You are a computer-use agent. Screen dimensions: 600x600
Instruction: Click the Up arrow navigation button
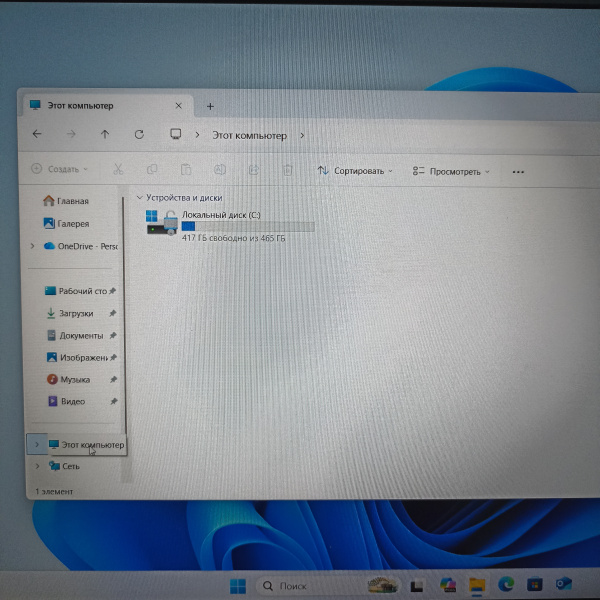click(105, 134)
